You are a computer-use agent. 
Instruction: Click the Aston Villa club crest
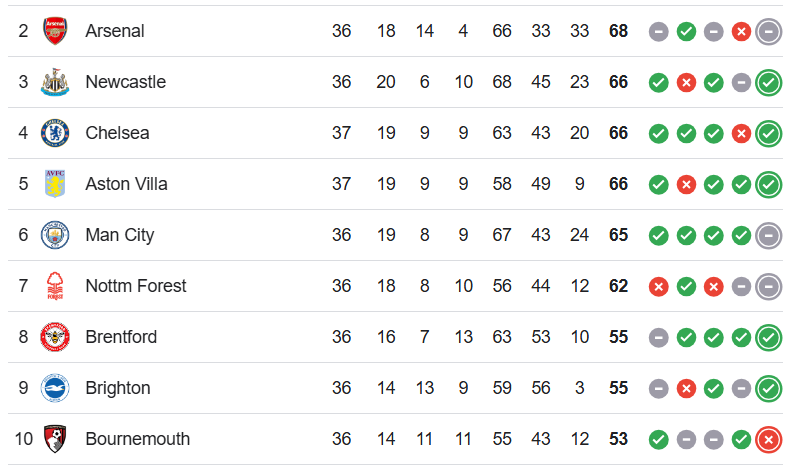click(x=55, y=184)
